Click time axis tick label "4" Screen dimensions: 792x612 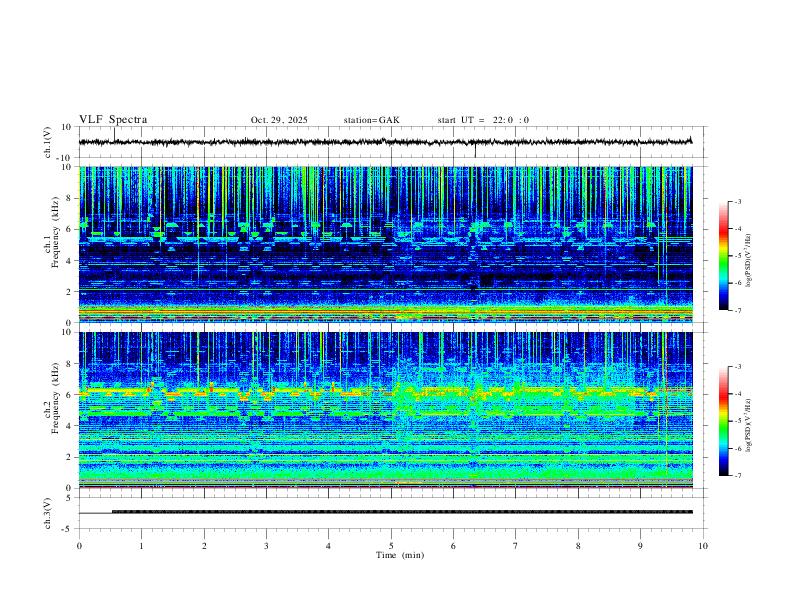click(x=328, y=546)
